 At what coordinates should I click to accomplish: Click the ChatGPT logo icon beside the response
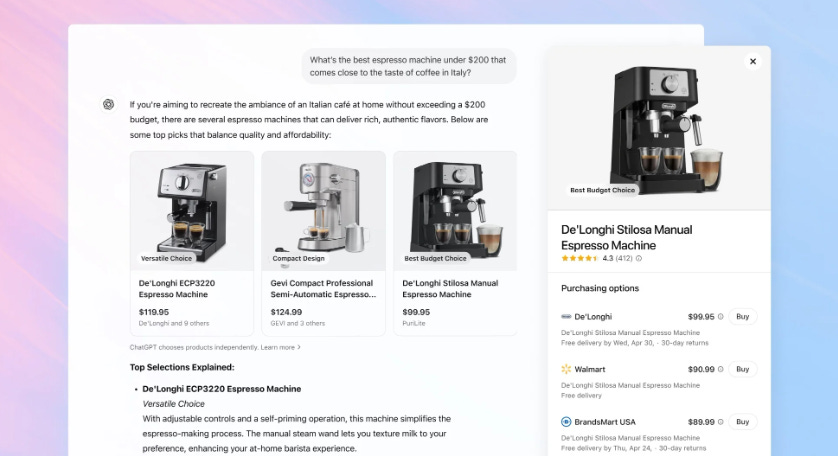coord(108,104)
